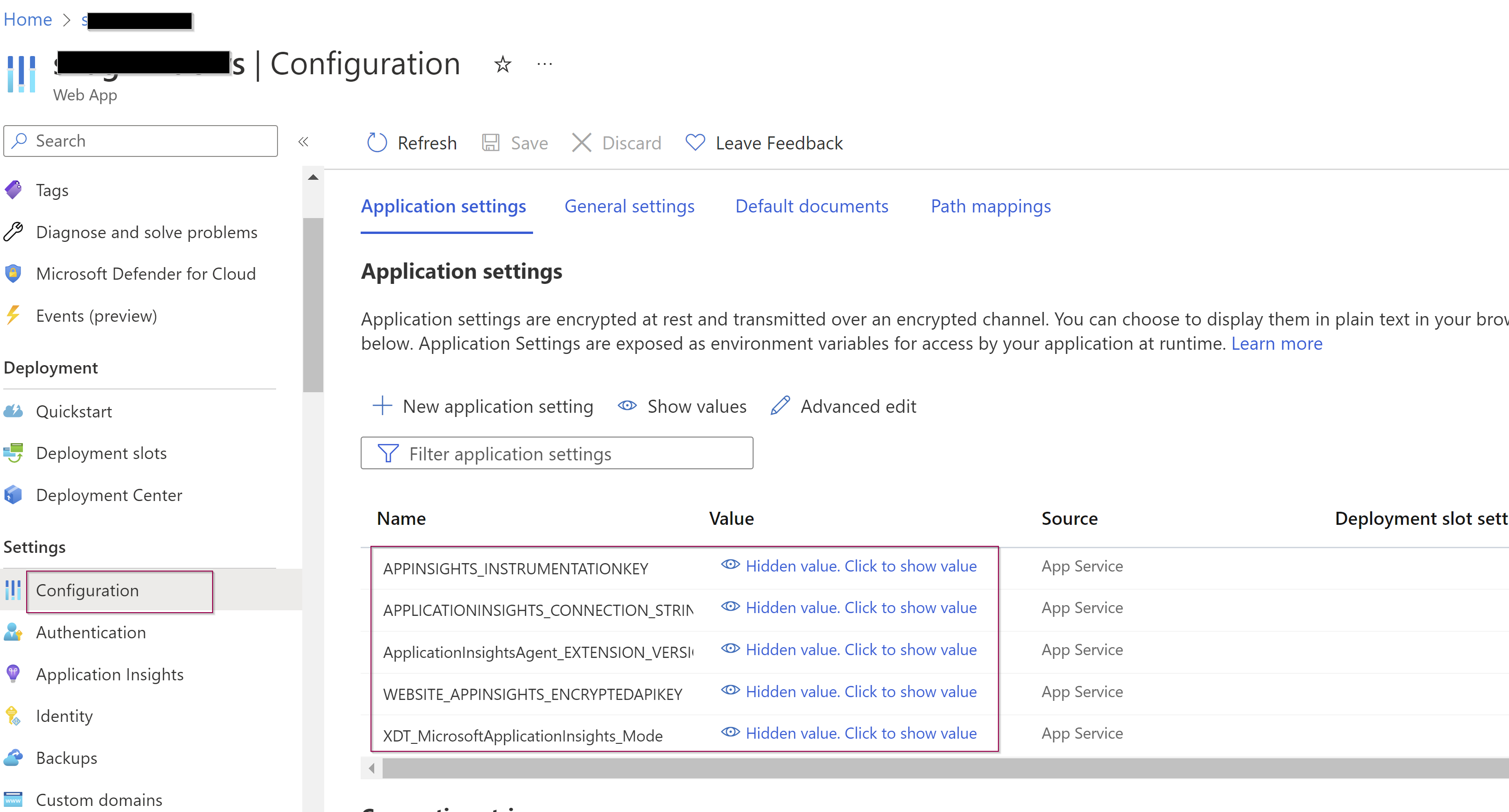Screen dimensions: 1509x812
Task: Click the Deployment slots icon
Action: [x=13, y=452]
